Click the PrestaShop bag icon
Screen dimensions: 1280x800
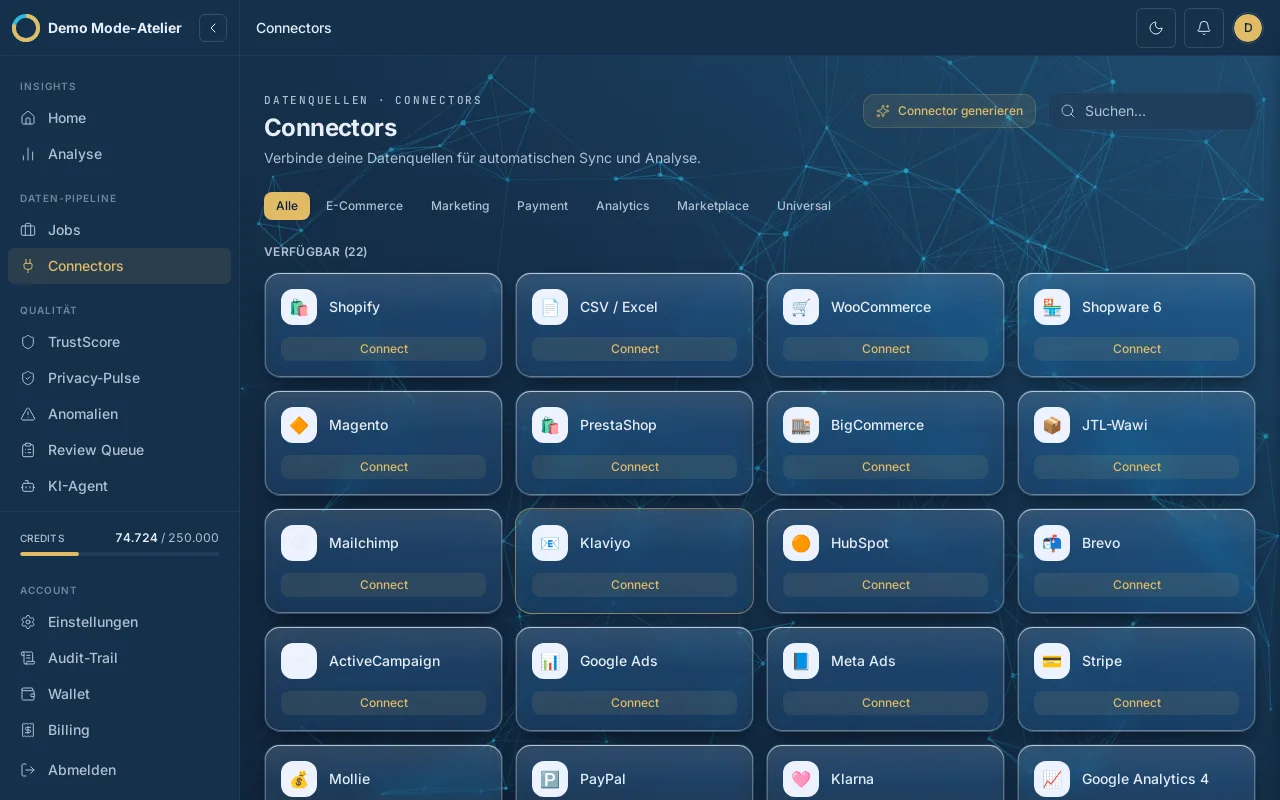point(550,425)
